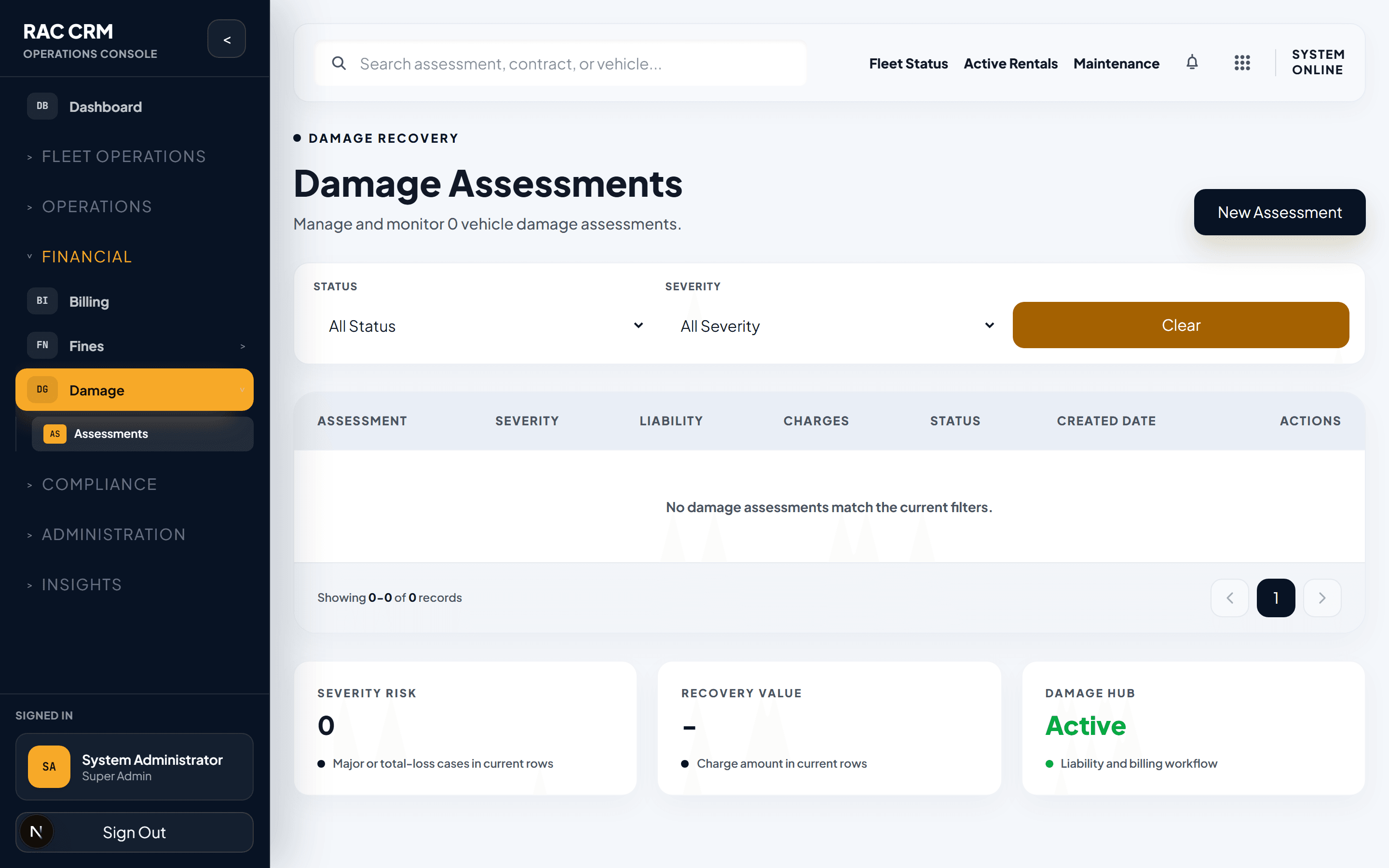Expand the Administration section
The image size is (1389, 868).
(x=106, y=534)
